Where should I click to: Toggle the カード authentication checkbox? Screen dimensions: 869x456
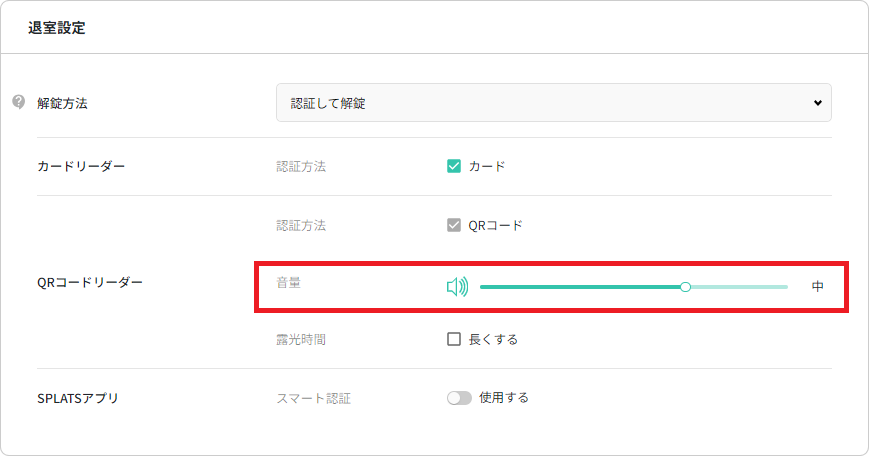click(x=454, y=166)
